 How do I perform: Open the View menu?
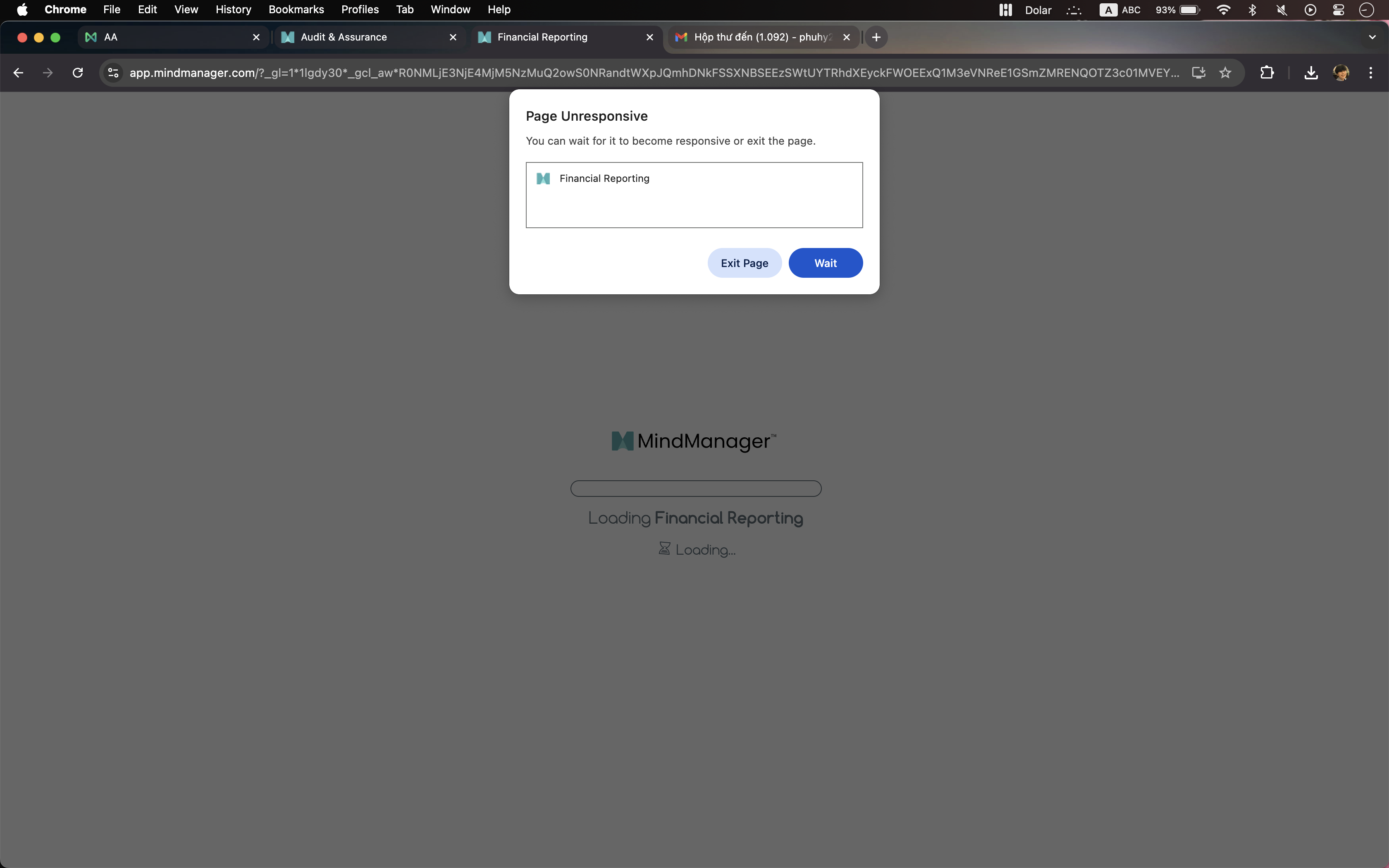click(186, 10)
